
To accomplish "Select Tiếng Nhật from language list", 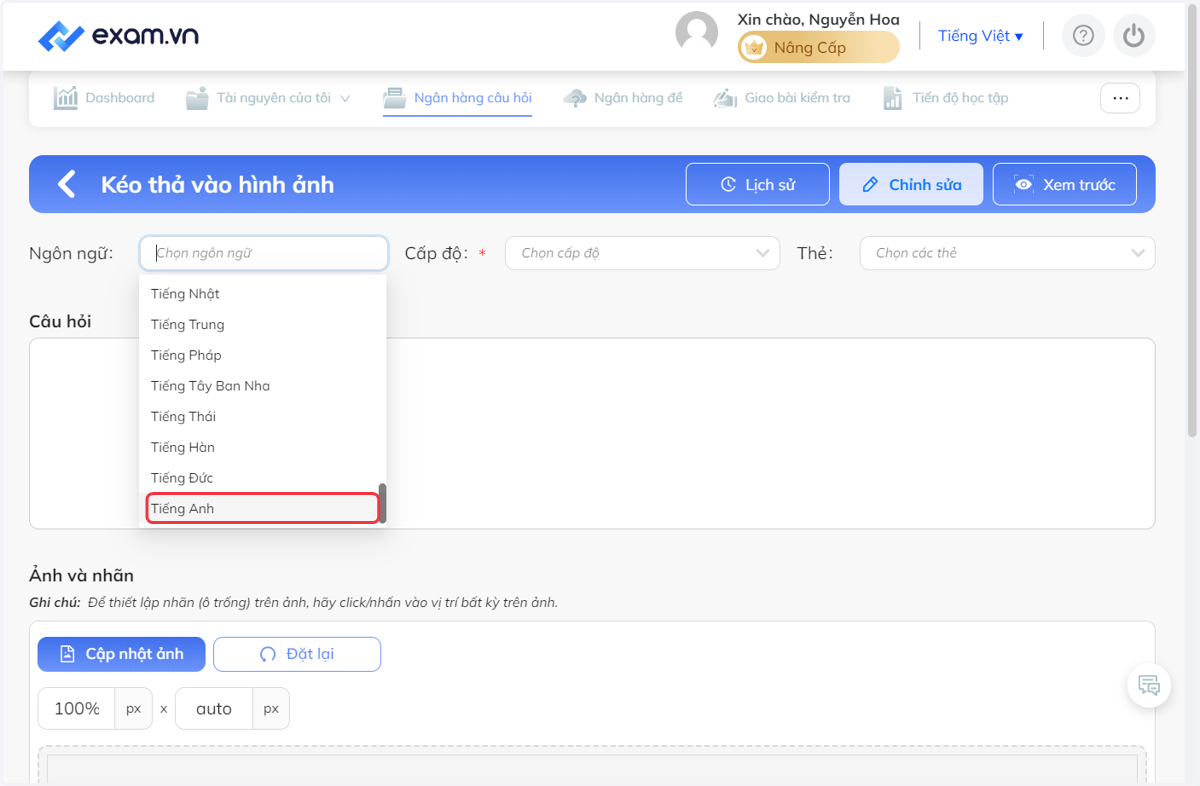I will [x=262, y=294].
